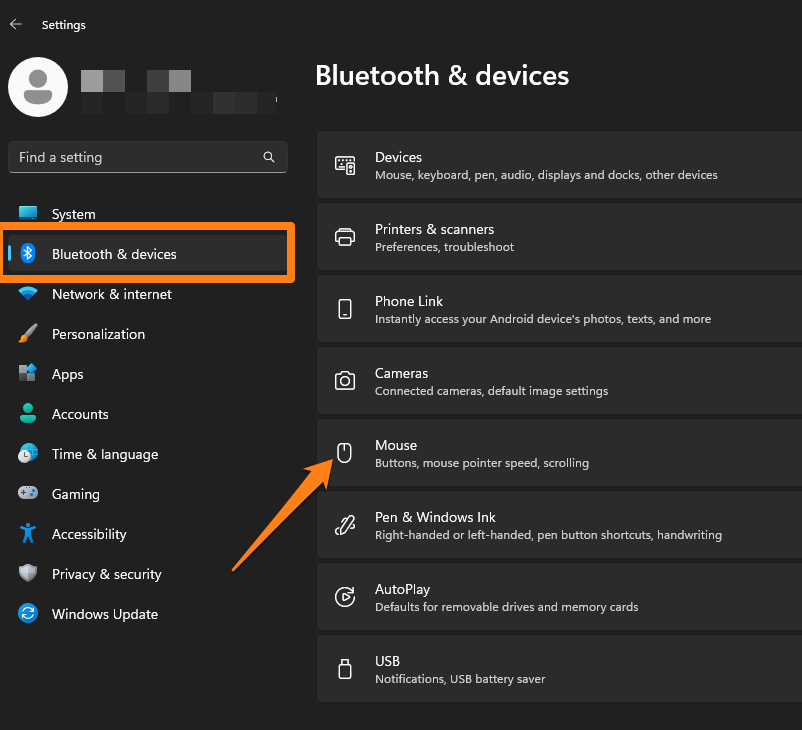The height and width of the screenshot is (730, 802).
Task: Click the Windows Update refresh icon
Action: tap(28, 613)
